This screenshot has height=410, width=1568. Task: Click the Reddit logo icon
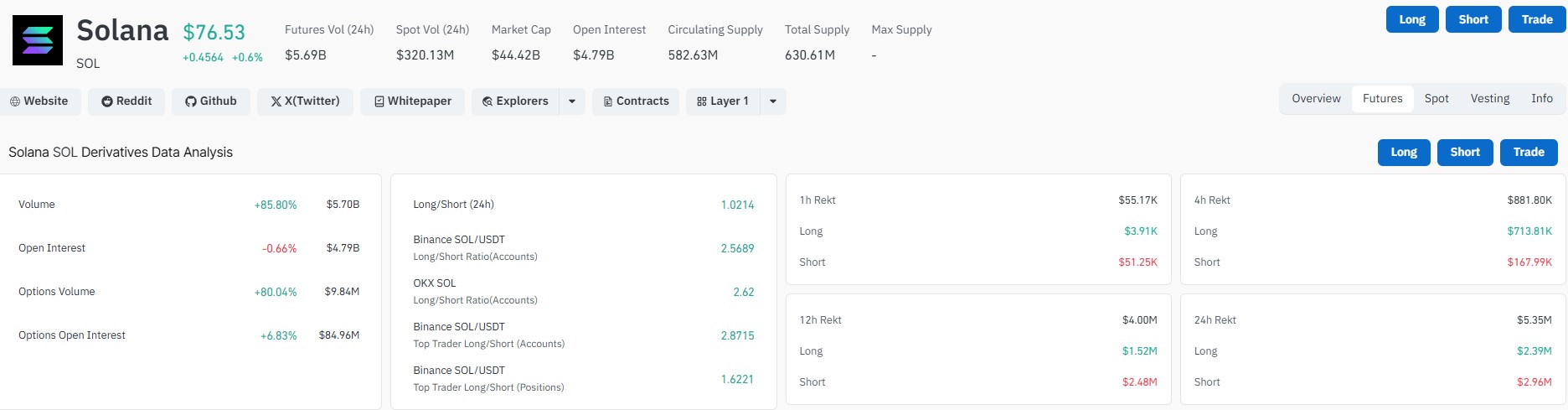tap(107, 101)
